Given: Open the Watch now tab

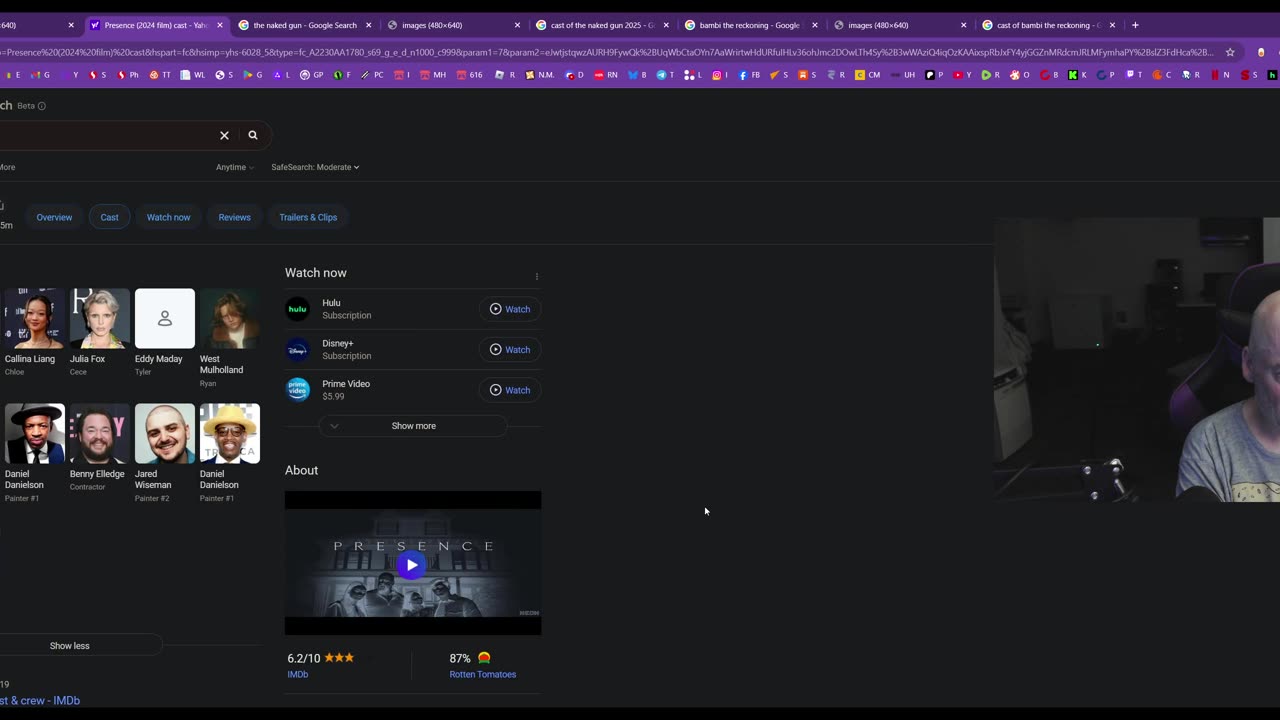Looking at the screenshot, I should (x=168, y=217).
